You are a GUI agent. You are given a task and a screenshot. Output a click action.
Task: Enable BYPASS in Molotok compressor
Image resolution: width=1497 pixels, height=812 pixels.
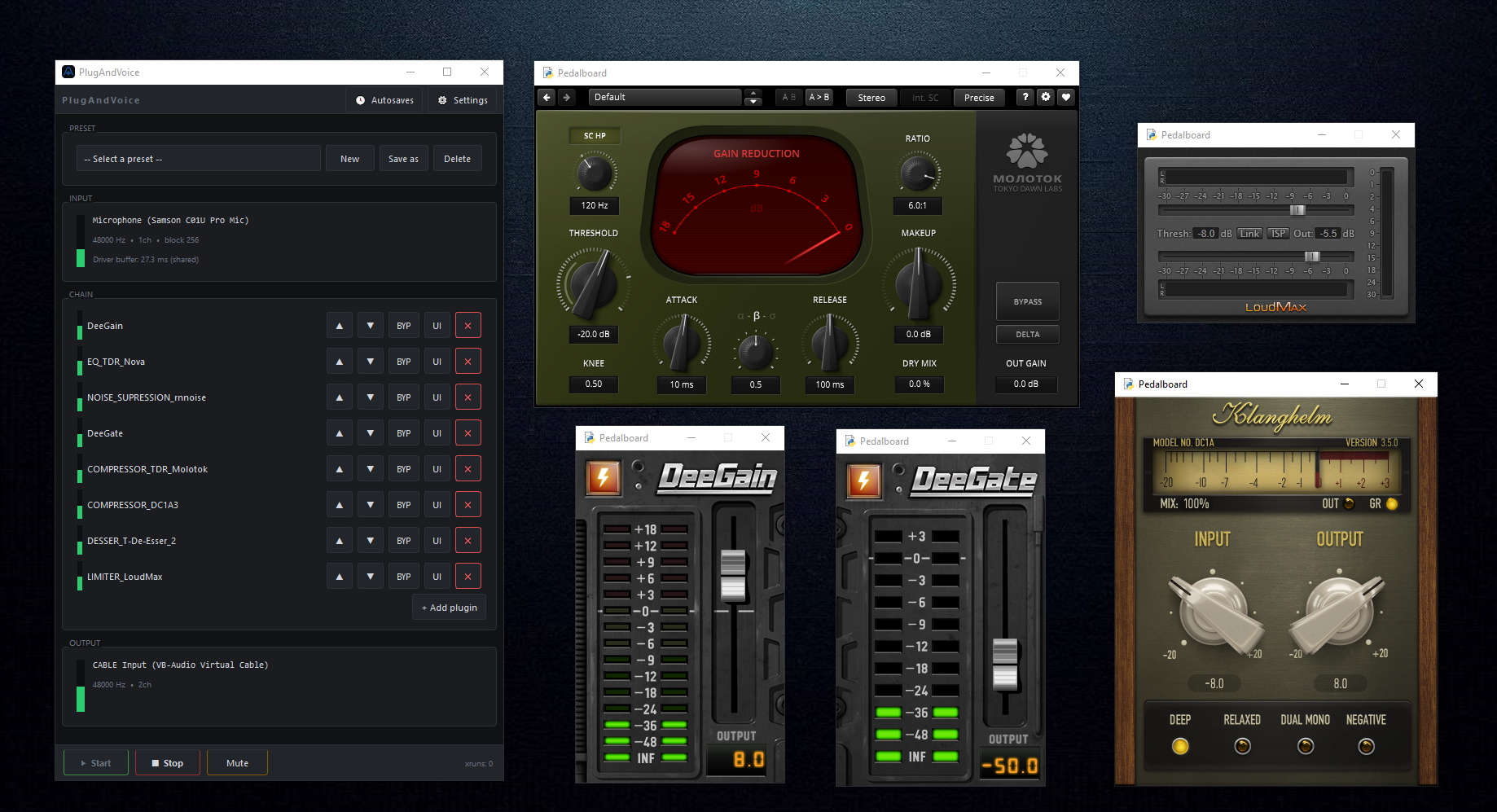[1028, 301]
